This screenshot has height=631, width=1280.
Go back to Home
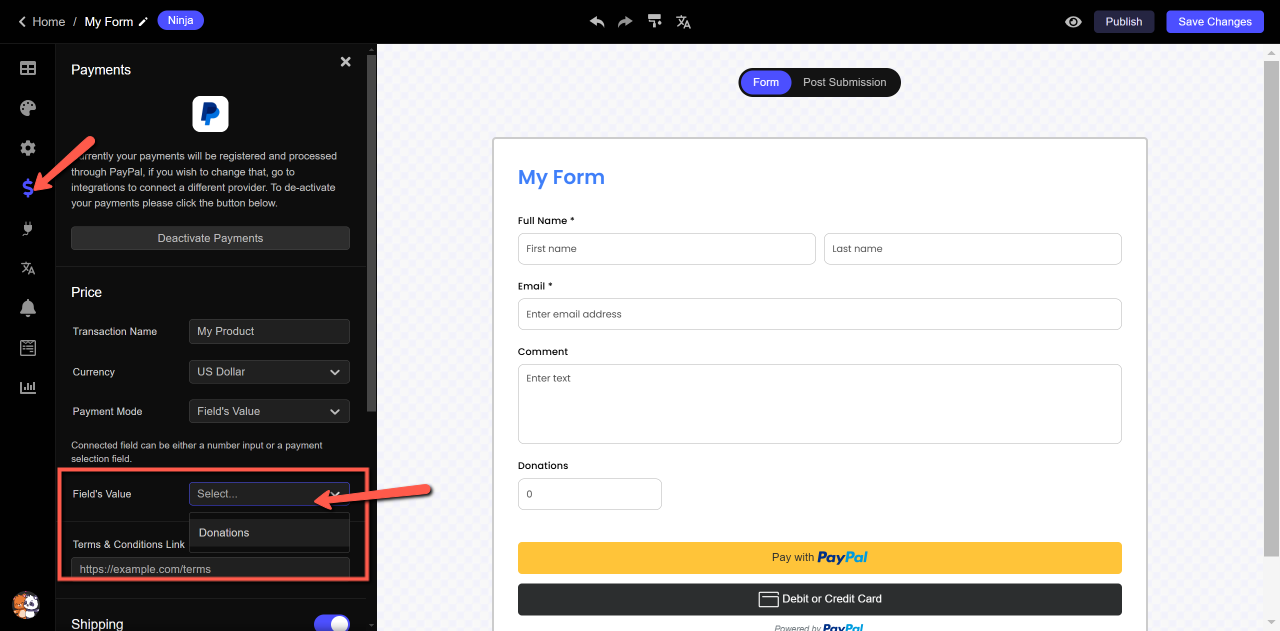(x=41, y=21)
